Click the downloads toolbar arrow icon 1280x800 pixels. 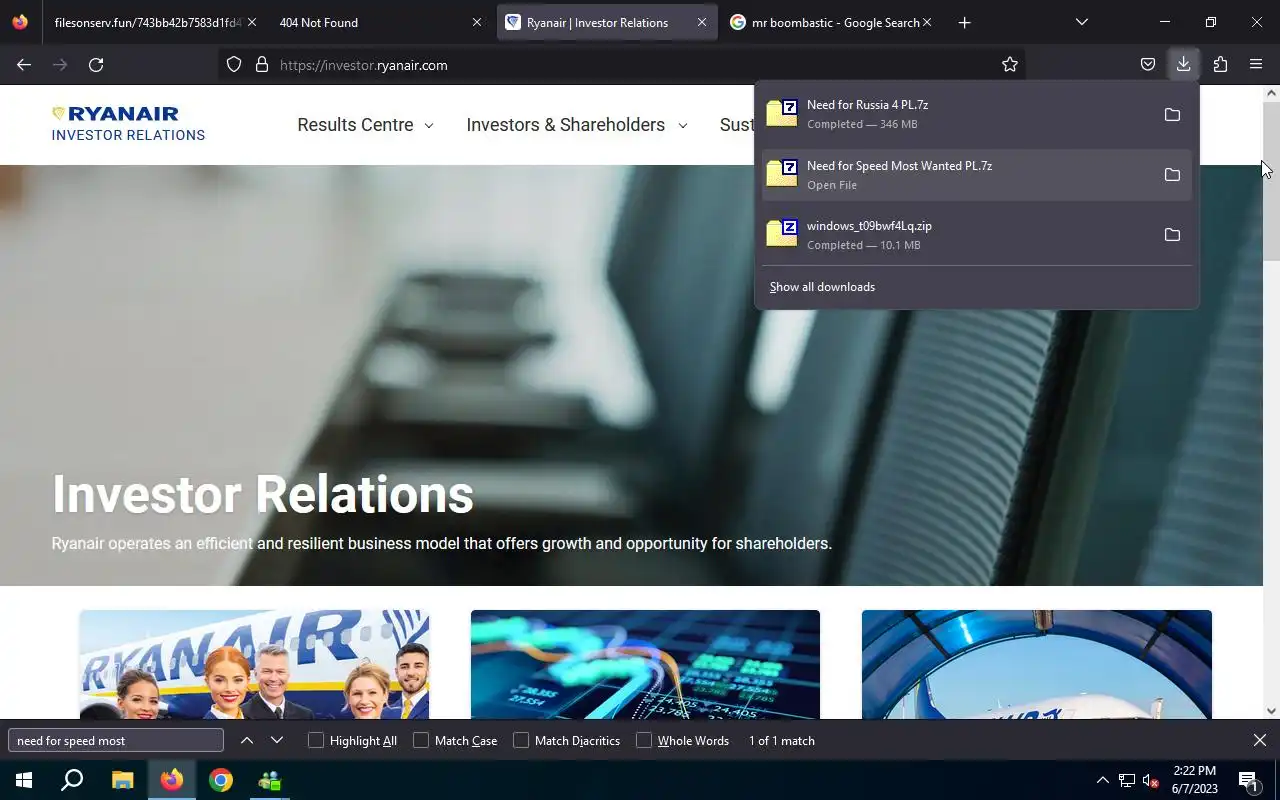click(1184, 65)
